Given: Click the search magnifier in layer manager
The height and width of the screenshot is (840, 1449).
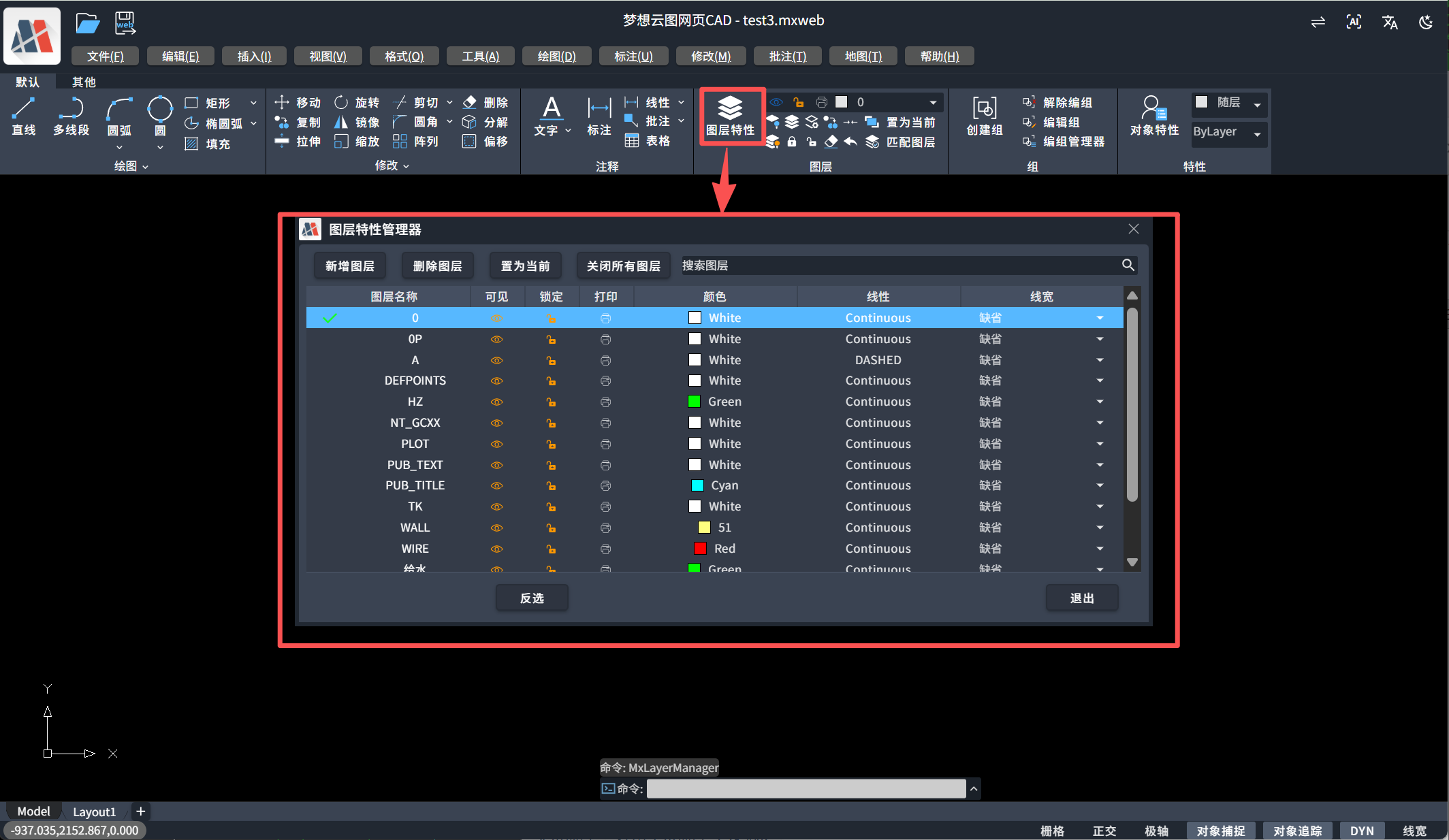Looking at the screenshot, I should pyautogui.click(x=1128, y=265).
